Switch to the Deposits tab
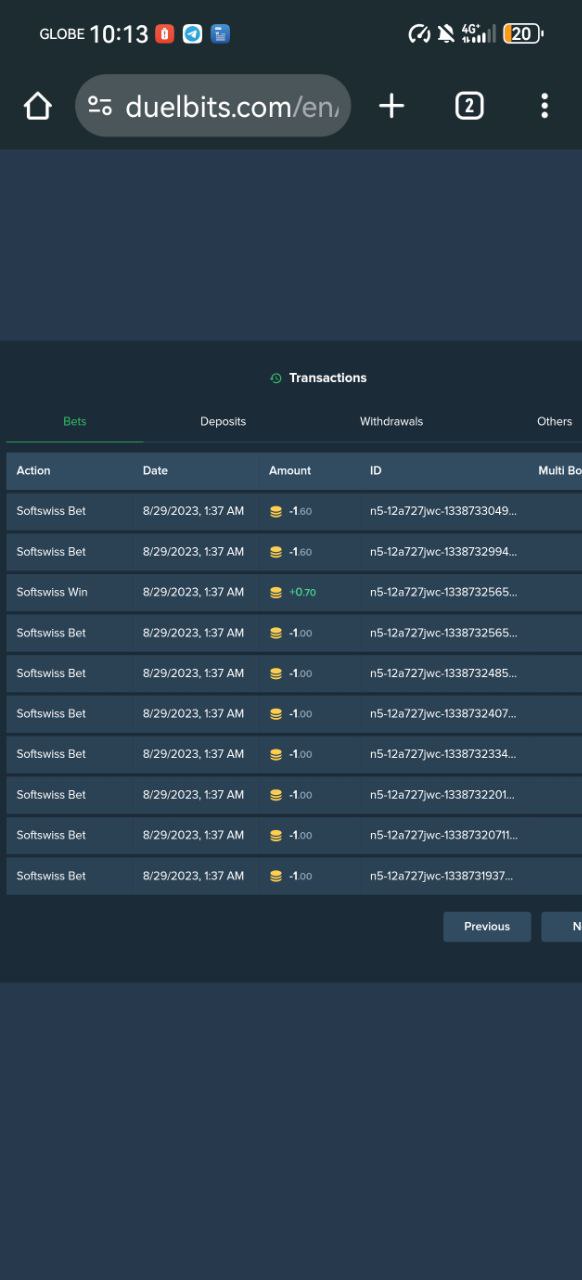This screenshot has width=582, height=1280. click(x=223, y=422)
